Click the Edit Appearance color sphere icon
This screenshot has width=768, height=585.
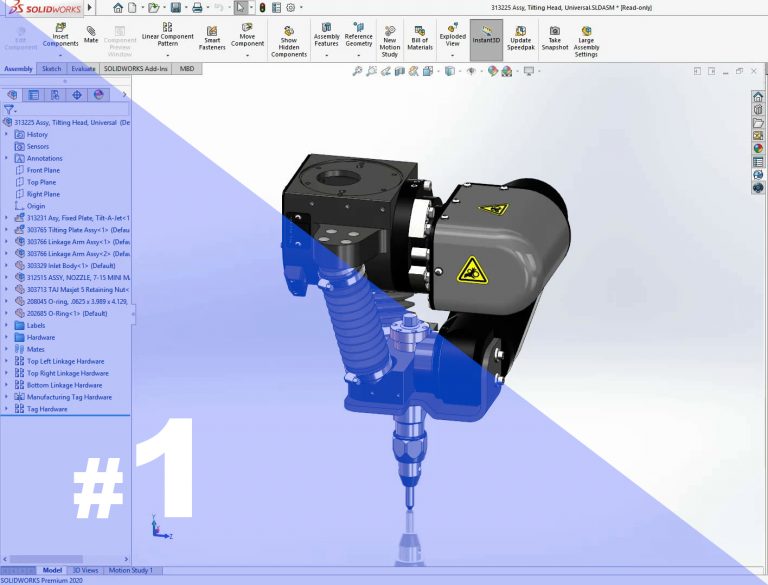pos(493,71)
